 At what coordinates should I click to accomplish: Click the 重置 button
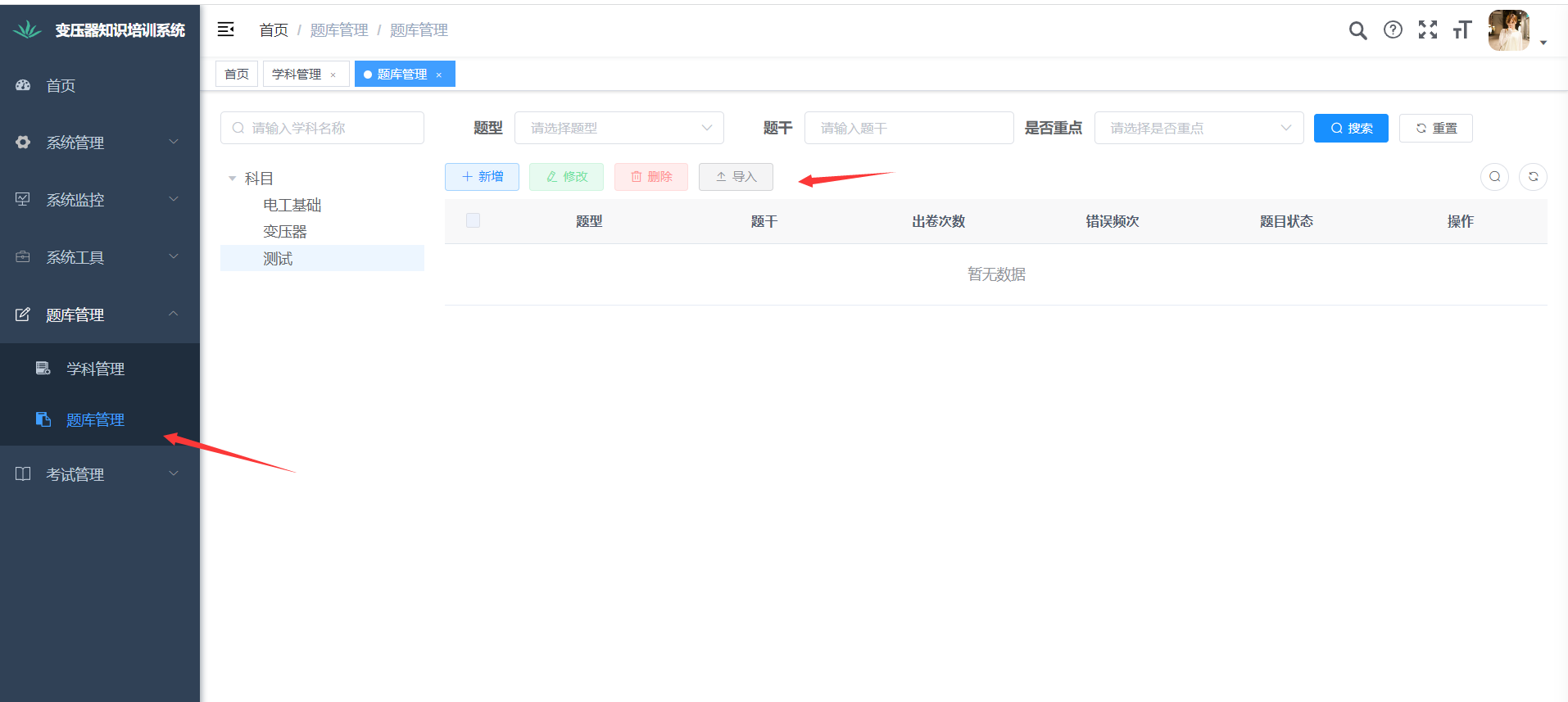pyautogui.click(x=1436, y=128)
